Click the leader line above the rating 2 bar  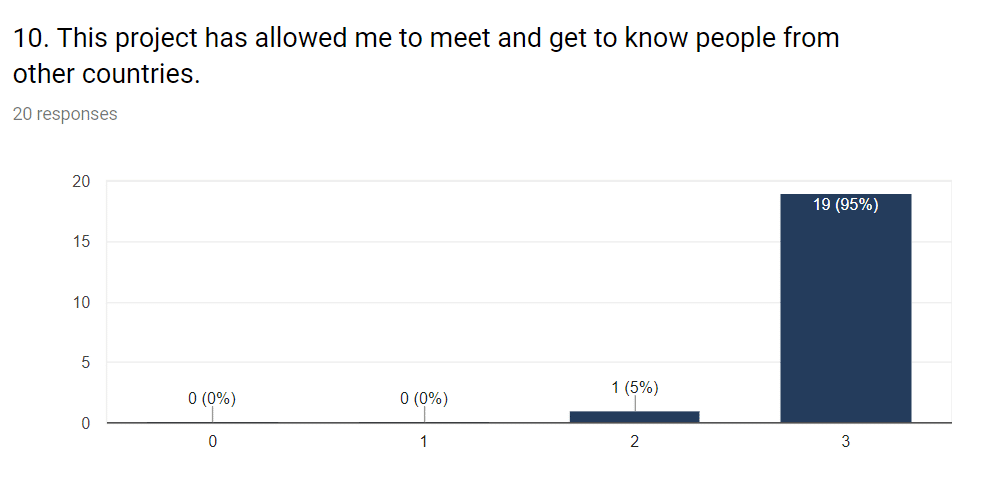tap(635, 403)
